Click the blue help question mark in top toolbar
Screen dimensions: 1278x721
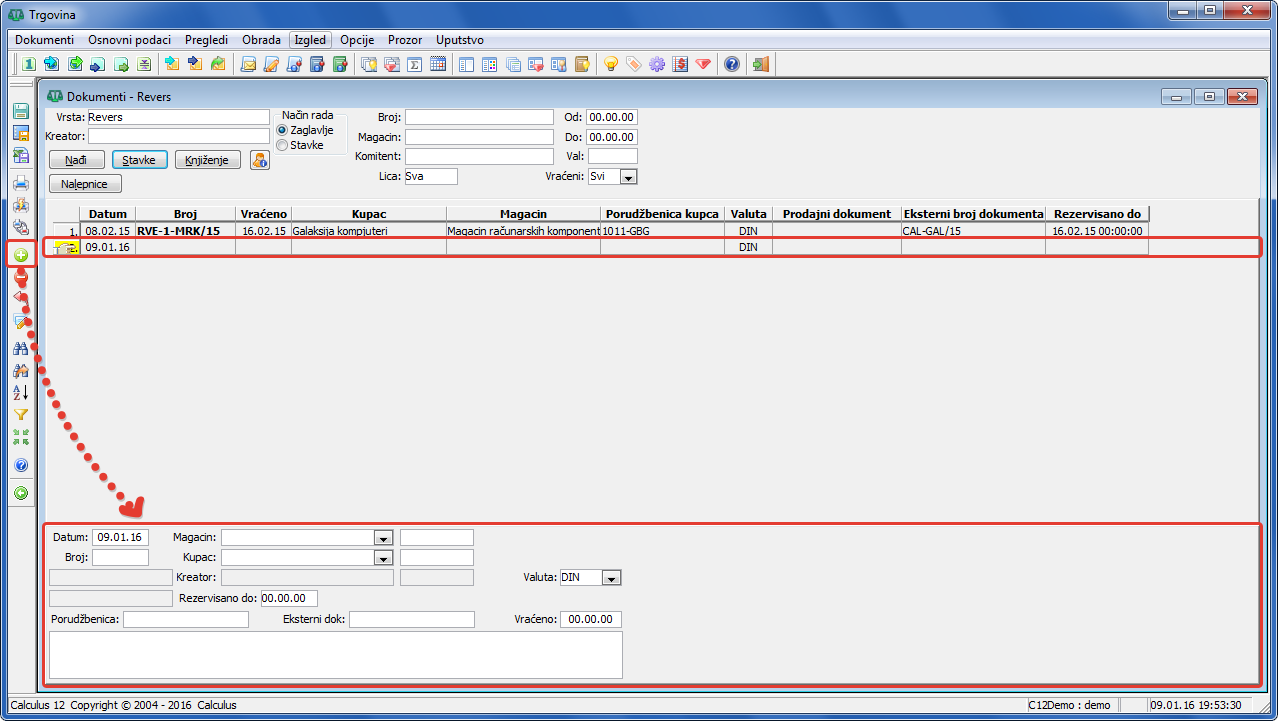[x=731, y=64]
